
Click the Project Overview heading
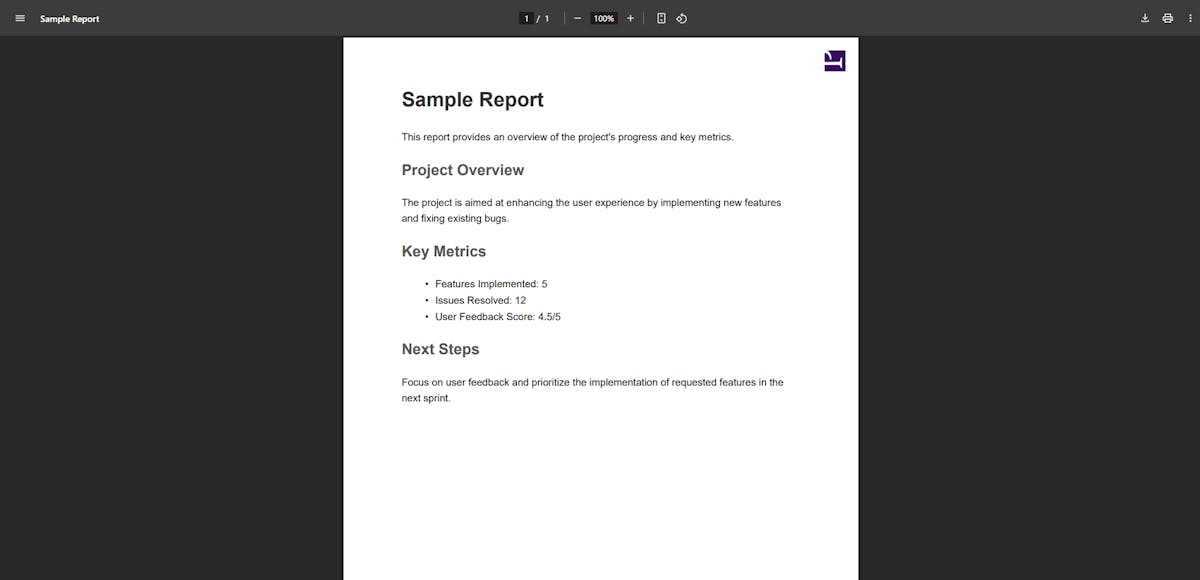coord(463,170)
